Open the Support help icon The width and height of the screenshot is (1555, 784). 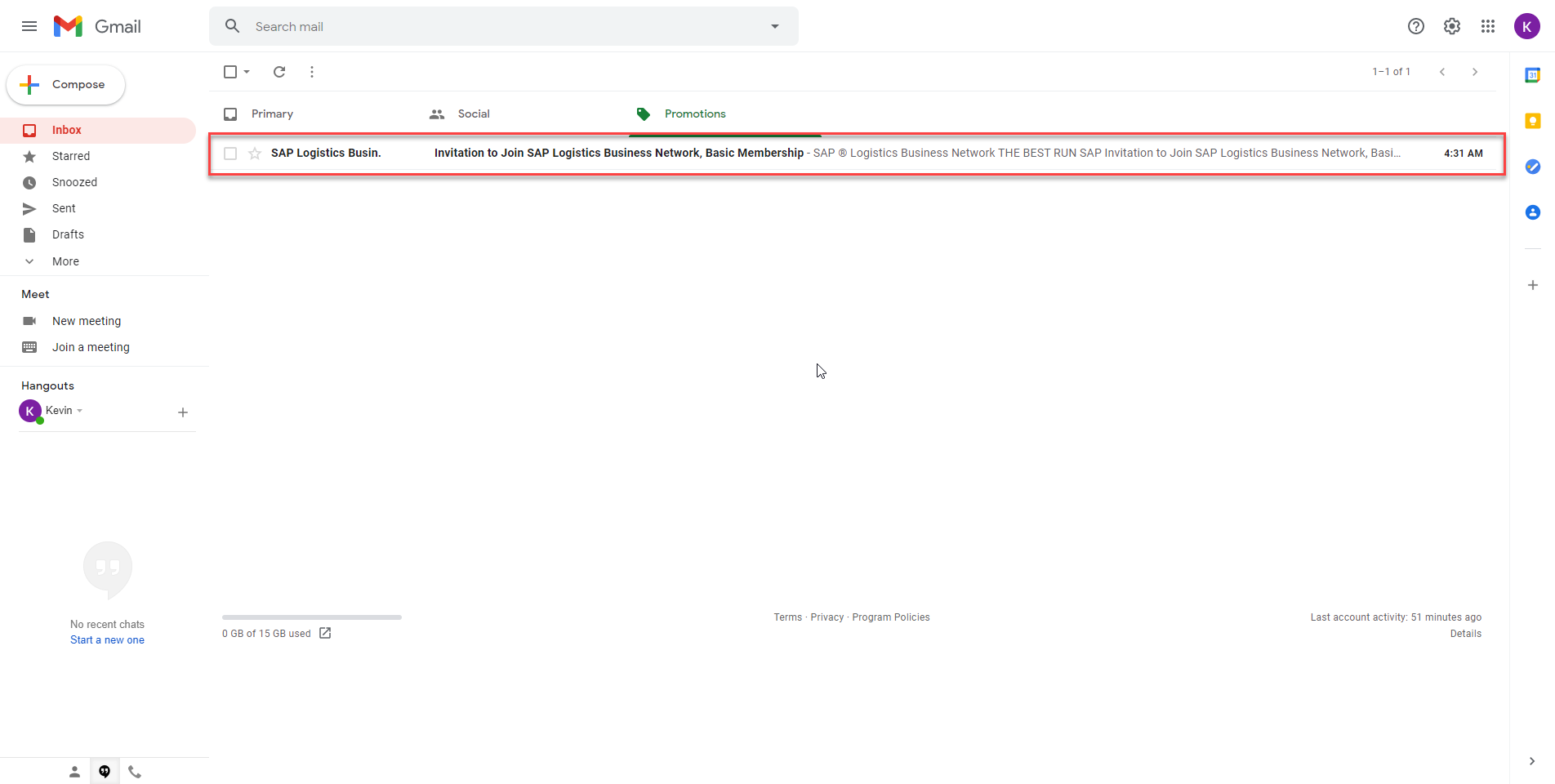click(x=1416, y=26)
